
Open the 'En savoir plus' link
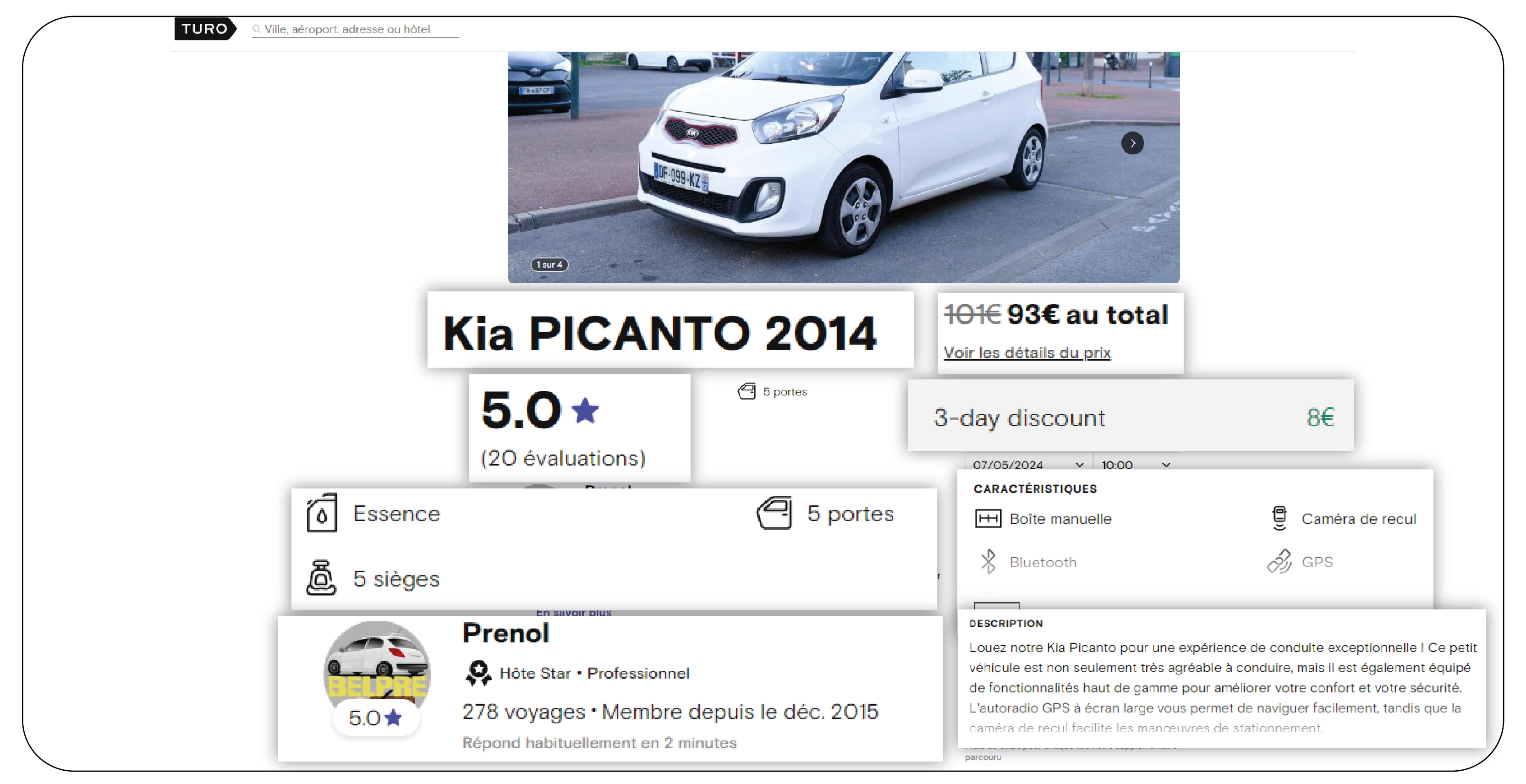click(x=573, y=612)
